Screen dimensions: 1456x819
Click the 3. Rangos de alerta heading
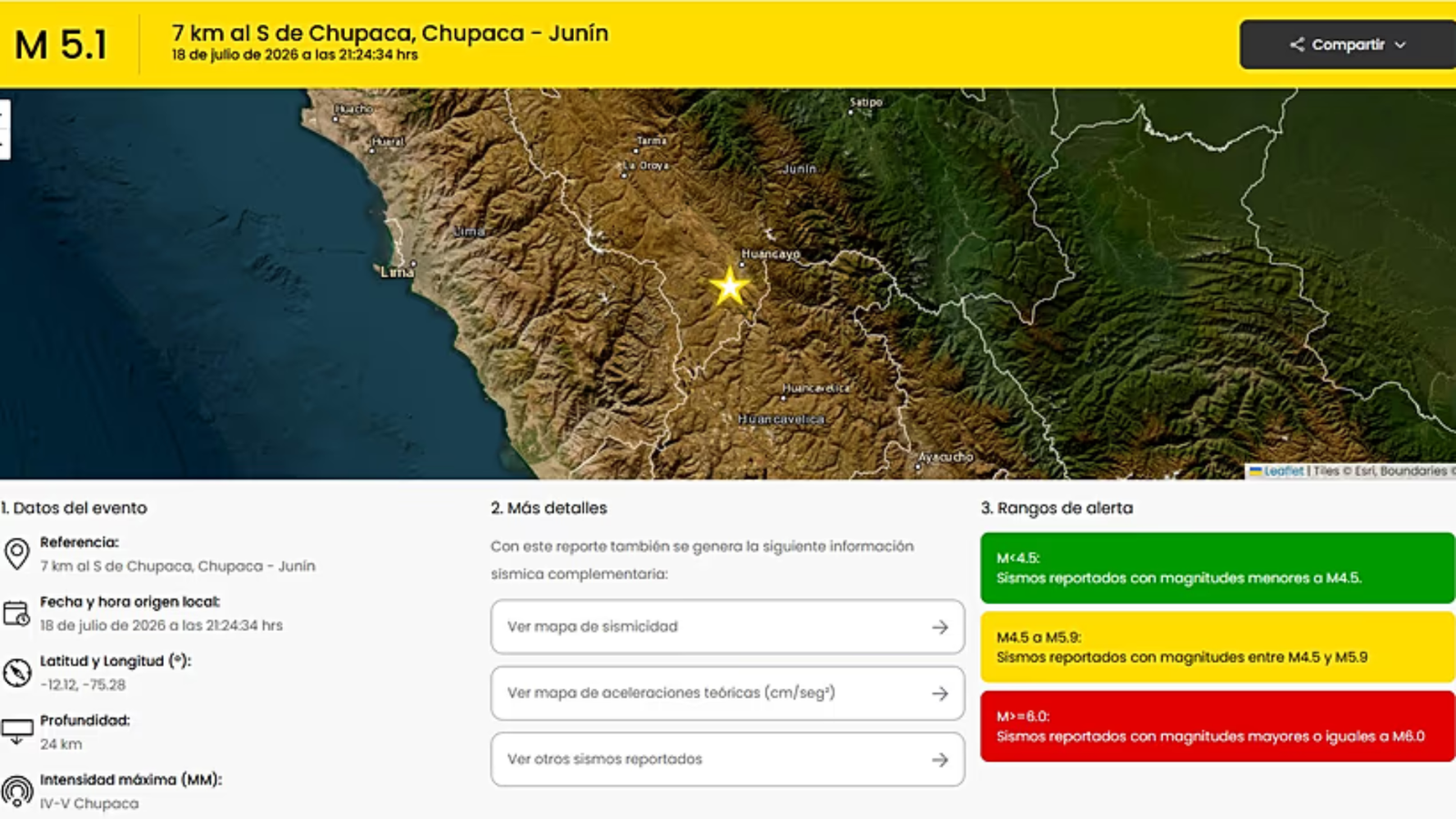1057,508
